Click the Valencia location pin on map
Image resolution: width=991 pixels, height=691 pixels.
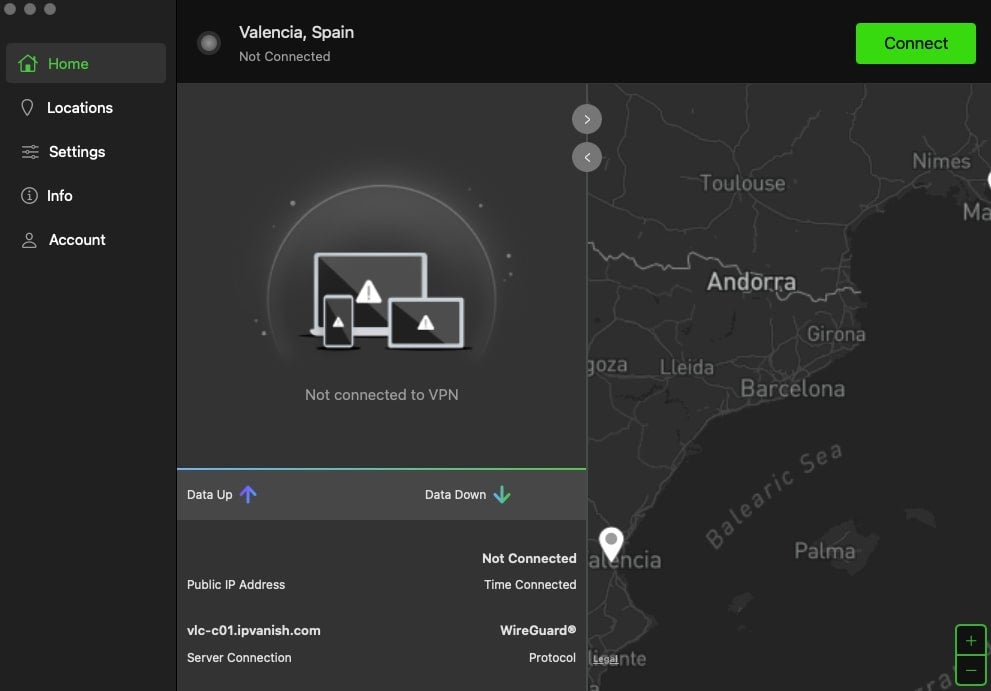point(611,543)
